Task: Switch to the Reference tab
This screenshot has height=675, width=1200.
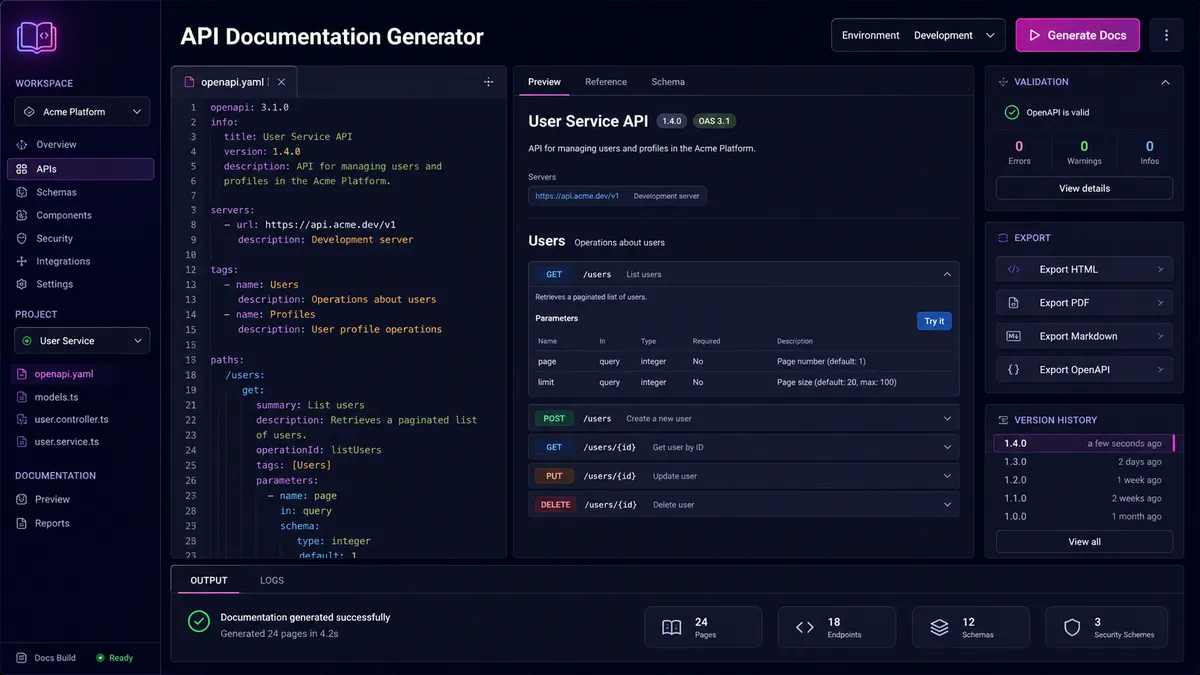Action: (606, 82)
